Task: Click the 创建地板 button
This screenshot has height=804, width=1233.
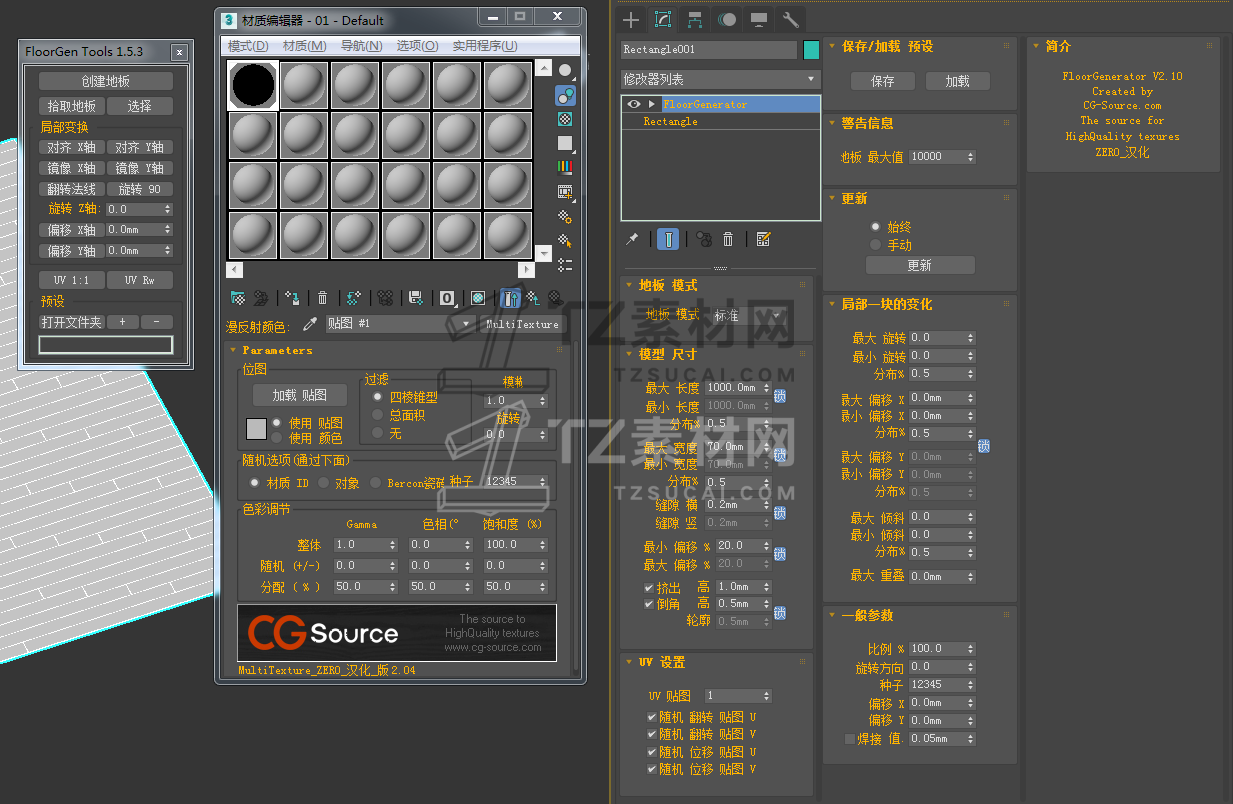Action: pyautogui.click(x=105, y=81)
